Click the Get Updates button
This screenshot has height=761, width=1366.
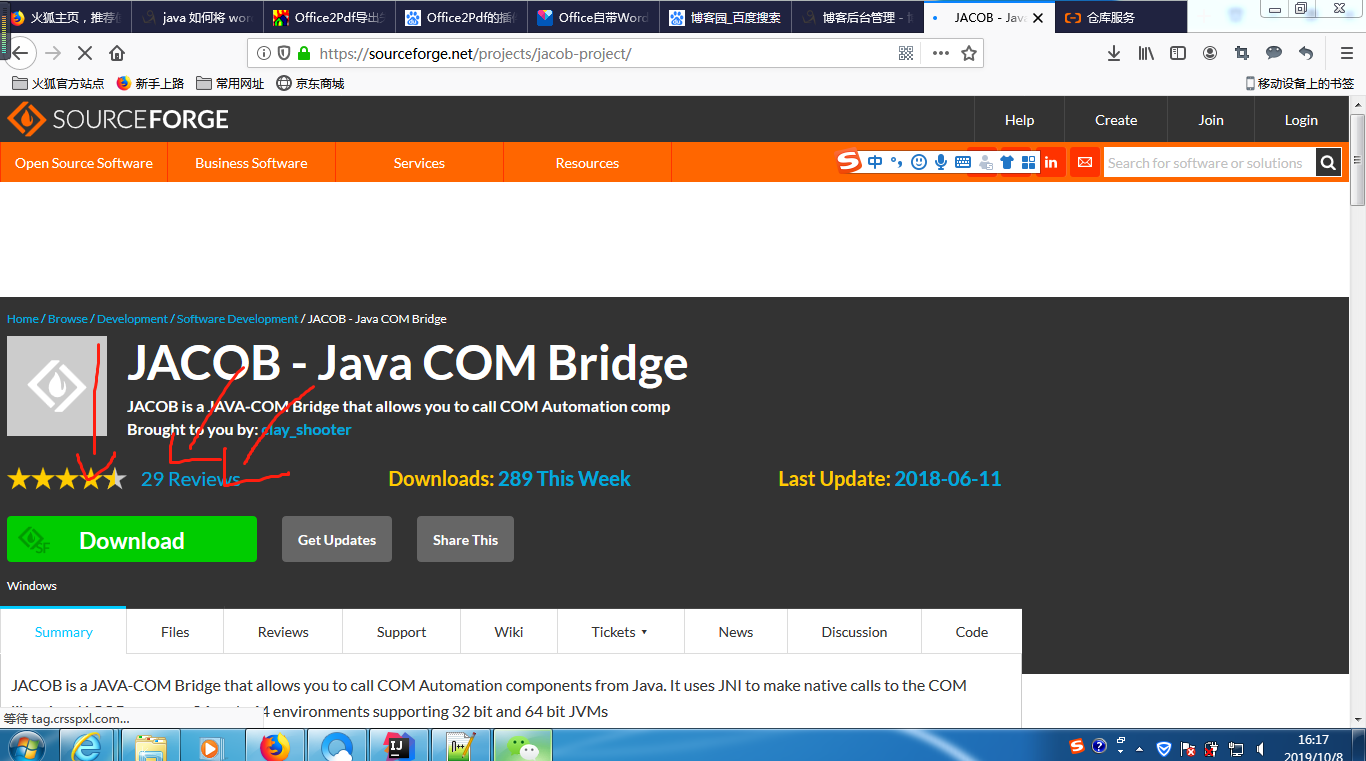coord(337,540)
